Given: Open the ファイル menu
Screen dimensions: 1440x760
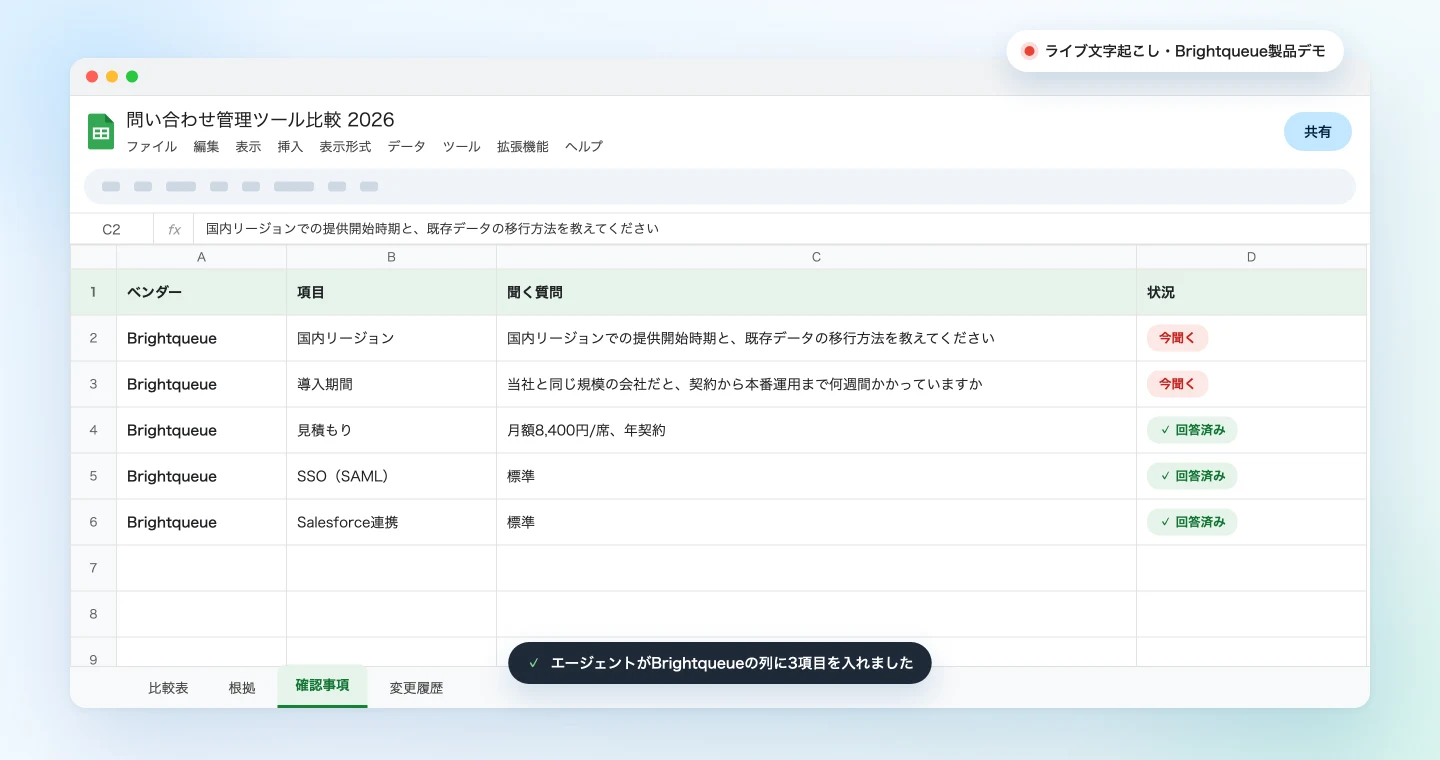Looking at the screenshot, I should click(x=151, y=147).
